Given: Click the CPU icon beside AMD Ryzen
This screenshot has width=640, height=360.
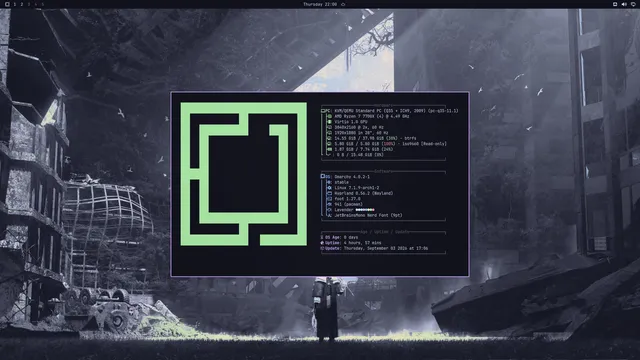Looking at the screenshot, I should (329, 116).
